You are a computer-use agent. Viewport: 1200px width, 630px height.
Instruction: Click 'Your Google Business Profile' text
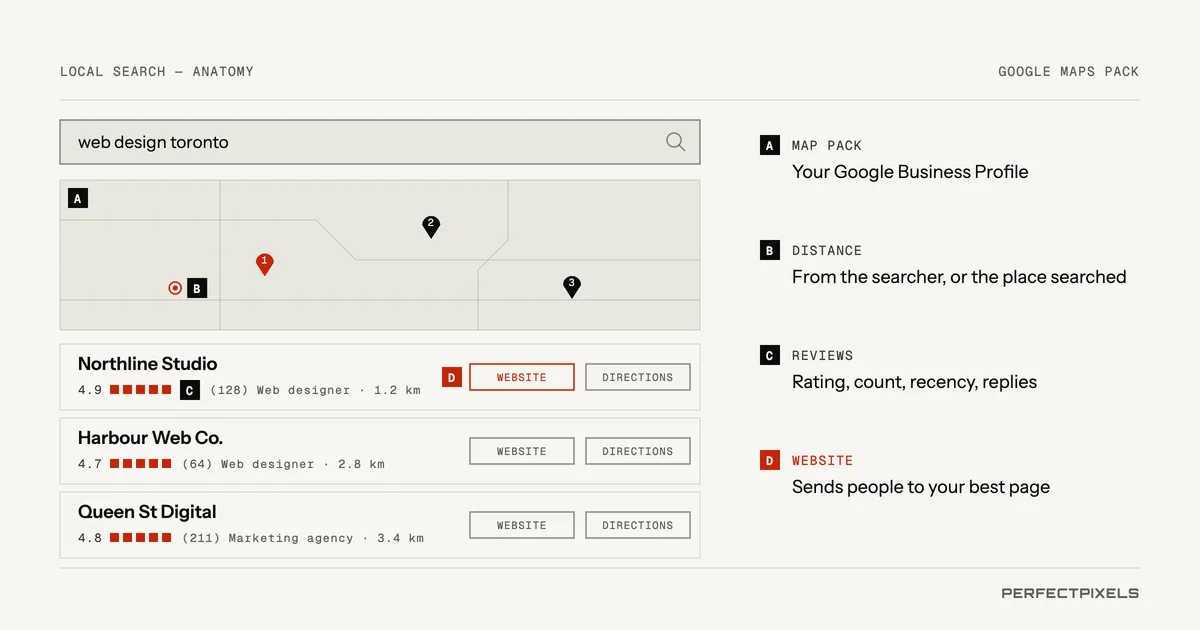point(910,172)
